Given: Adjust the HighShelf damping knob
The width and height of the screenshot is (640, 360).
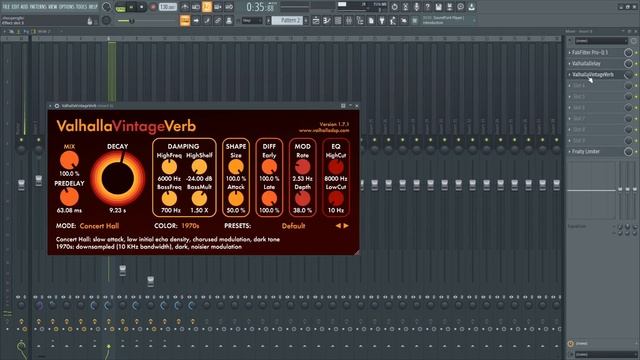Looking at the screenshot, I should click(199, 167).
